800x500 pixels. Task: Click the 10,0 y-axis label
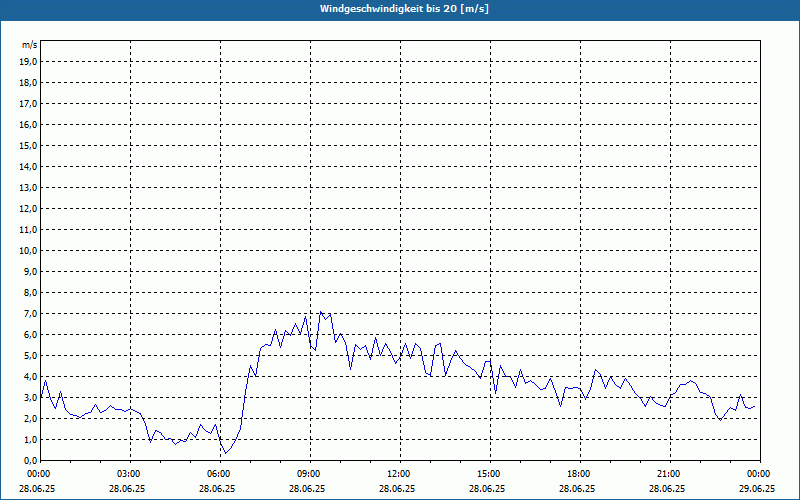pos(28,251)
